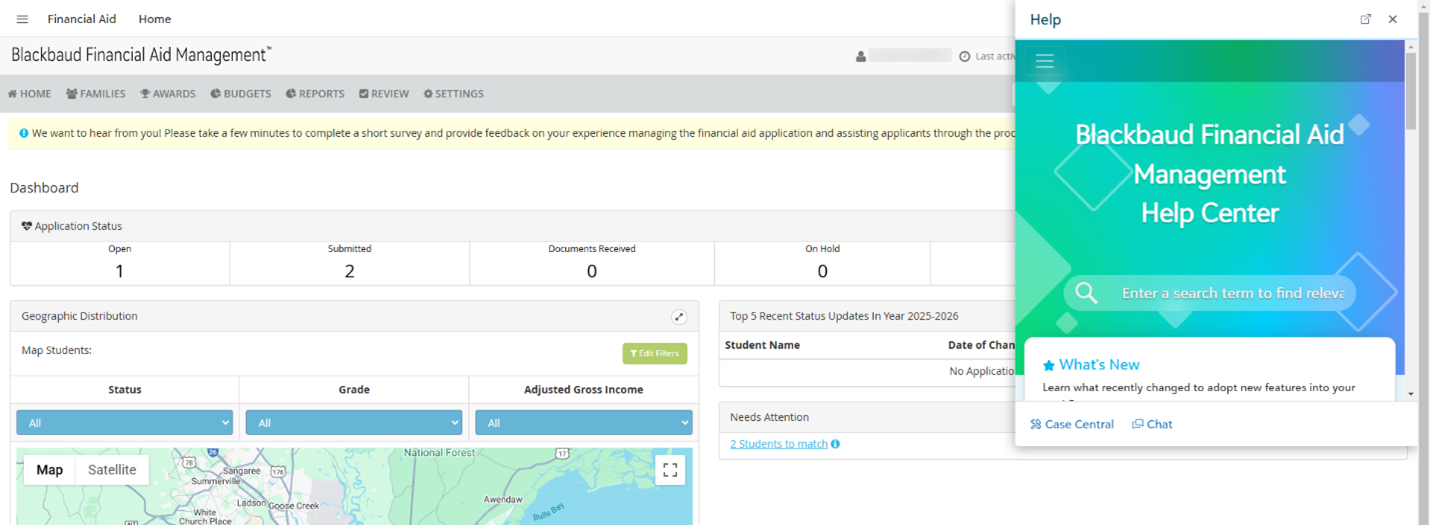Switch the map to Map view
Image resolution: width=1430 pixels, height=525 pixels.
pyautogui.click(x=50, y=470)
